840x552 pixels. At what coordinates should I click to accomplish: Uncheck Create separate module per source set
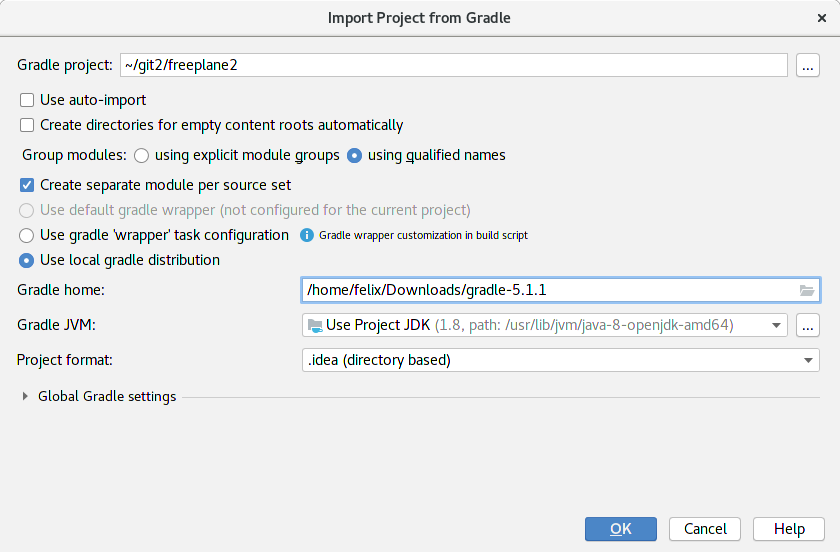click(28, 185)
